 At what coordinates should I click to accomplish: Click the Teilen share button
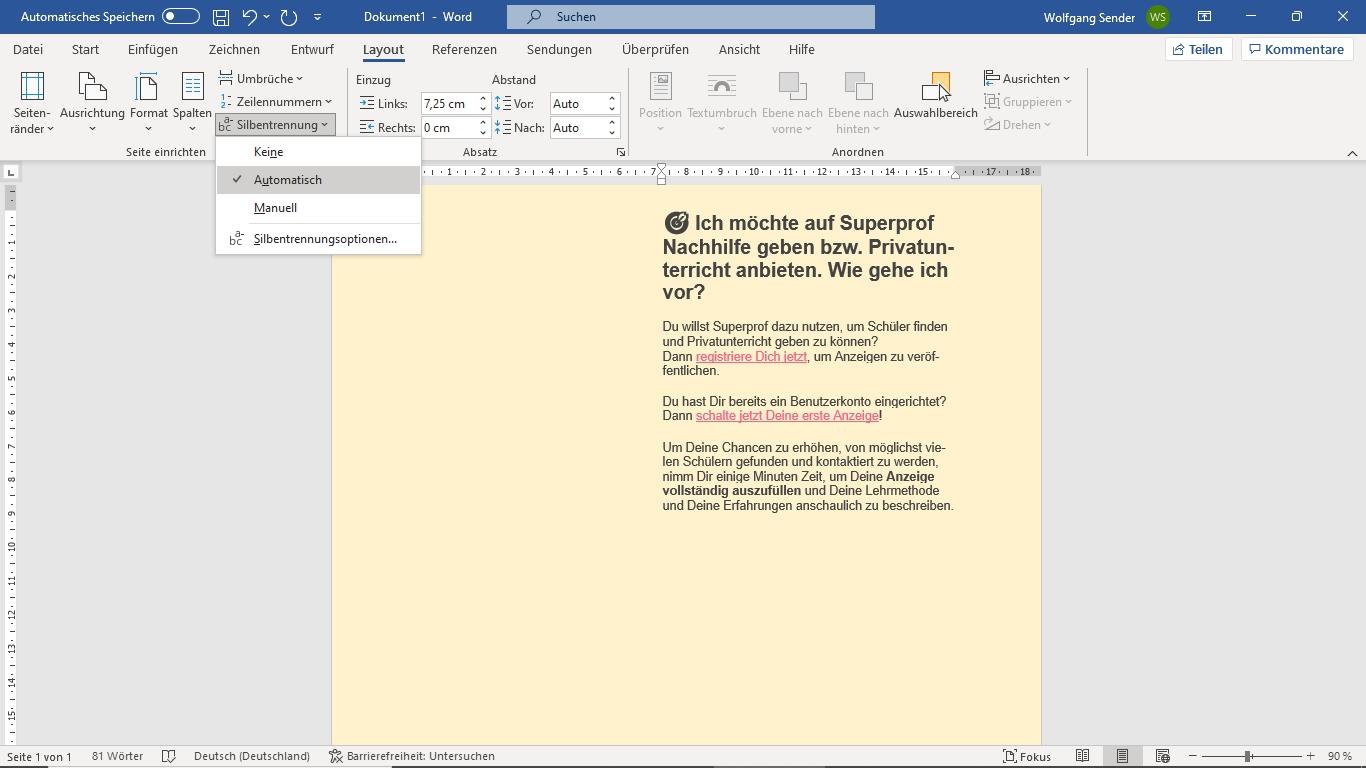(1198, 49)
